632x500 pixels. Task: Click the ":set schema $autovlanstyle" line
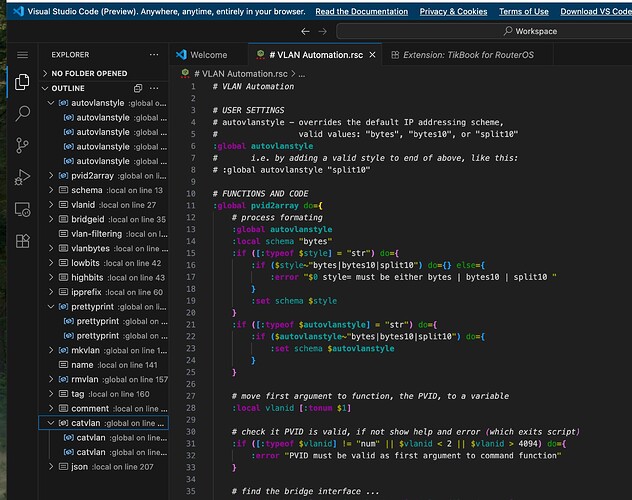(x=332, y=349)
